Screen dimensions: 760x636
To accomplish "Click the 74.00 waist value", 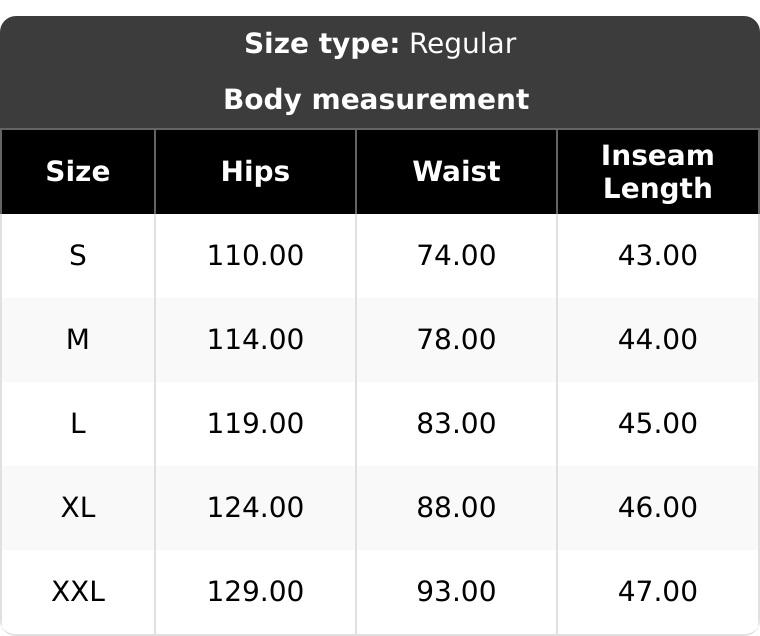I will (457, 255).
